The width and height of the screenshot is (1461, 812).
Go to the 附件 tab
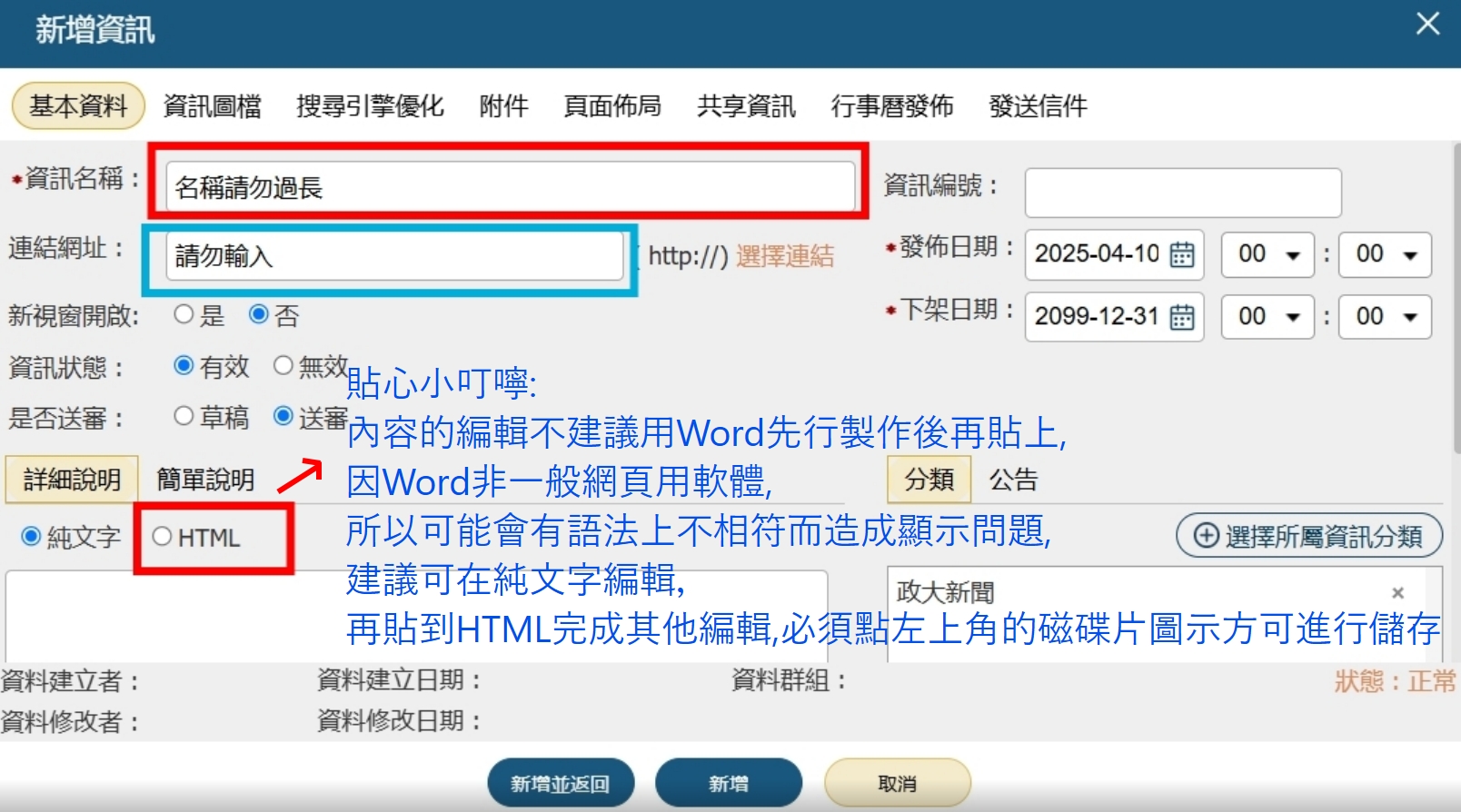503,106
